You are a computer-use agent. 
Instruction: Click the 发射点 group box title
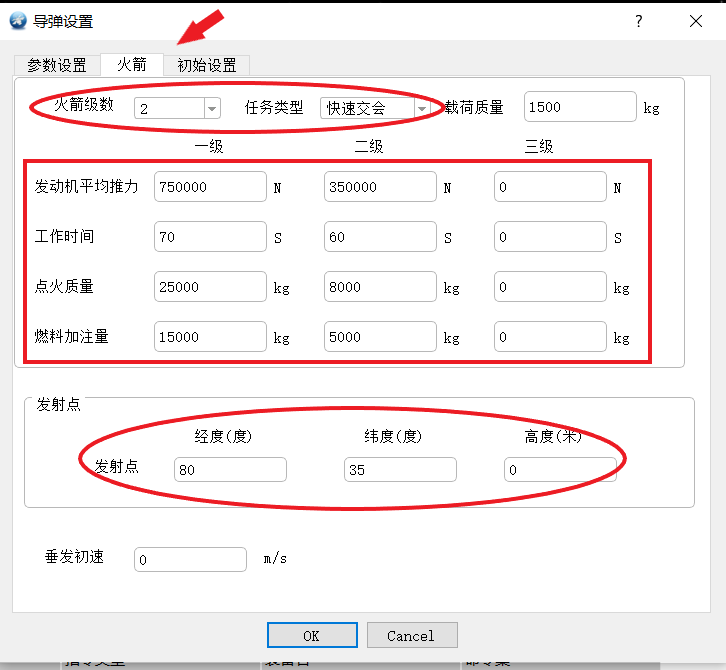click(58, 404)
